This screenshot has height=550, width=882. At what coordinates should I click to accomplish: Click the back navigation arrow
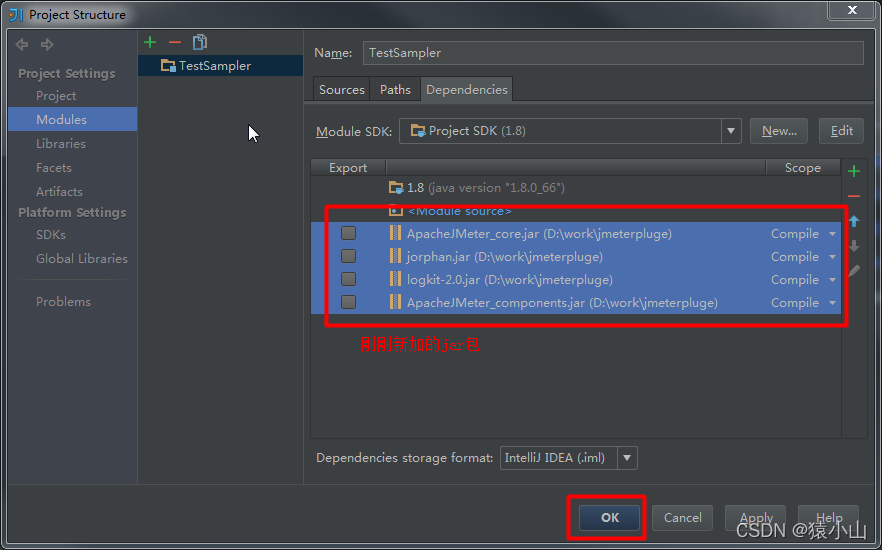(x=22, y=44)
